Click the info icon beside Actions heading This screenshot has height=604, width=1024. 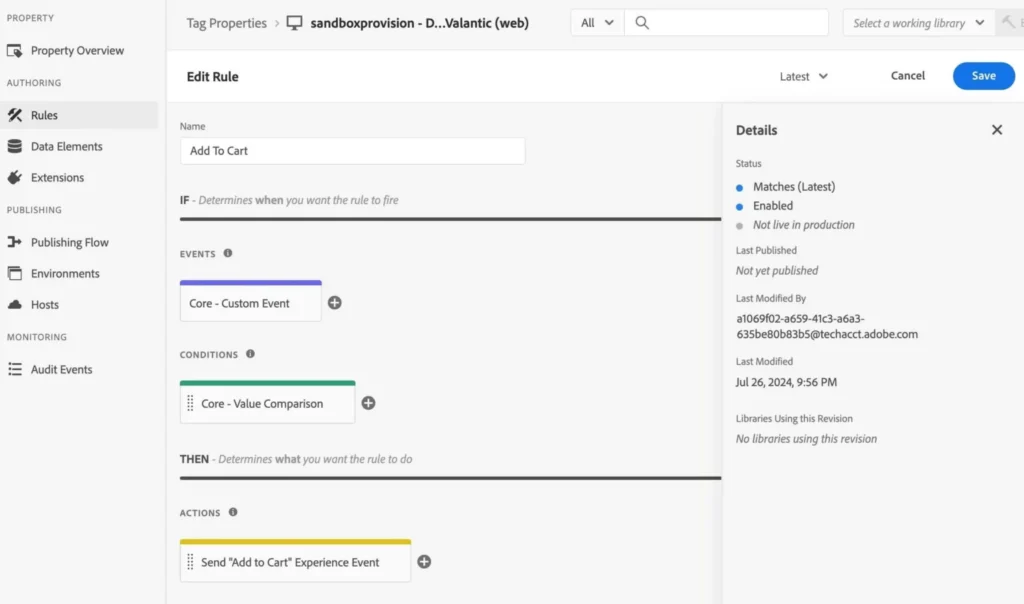tap(233, 512)
